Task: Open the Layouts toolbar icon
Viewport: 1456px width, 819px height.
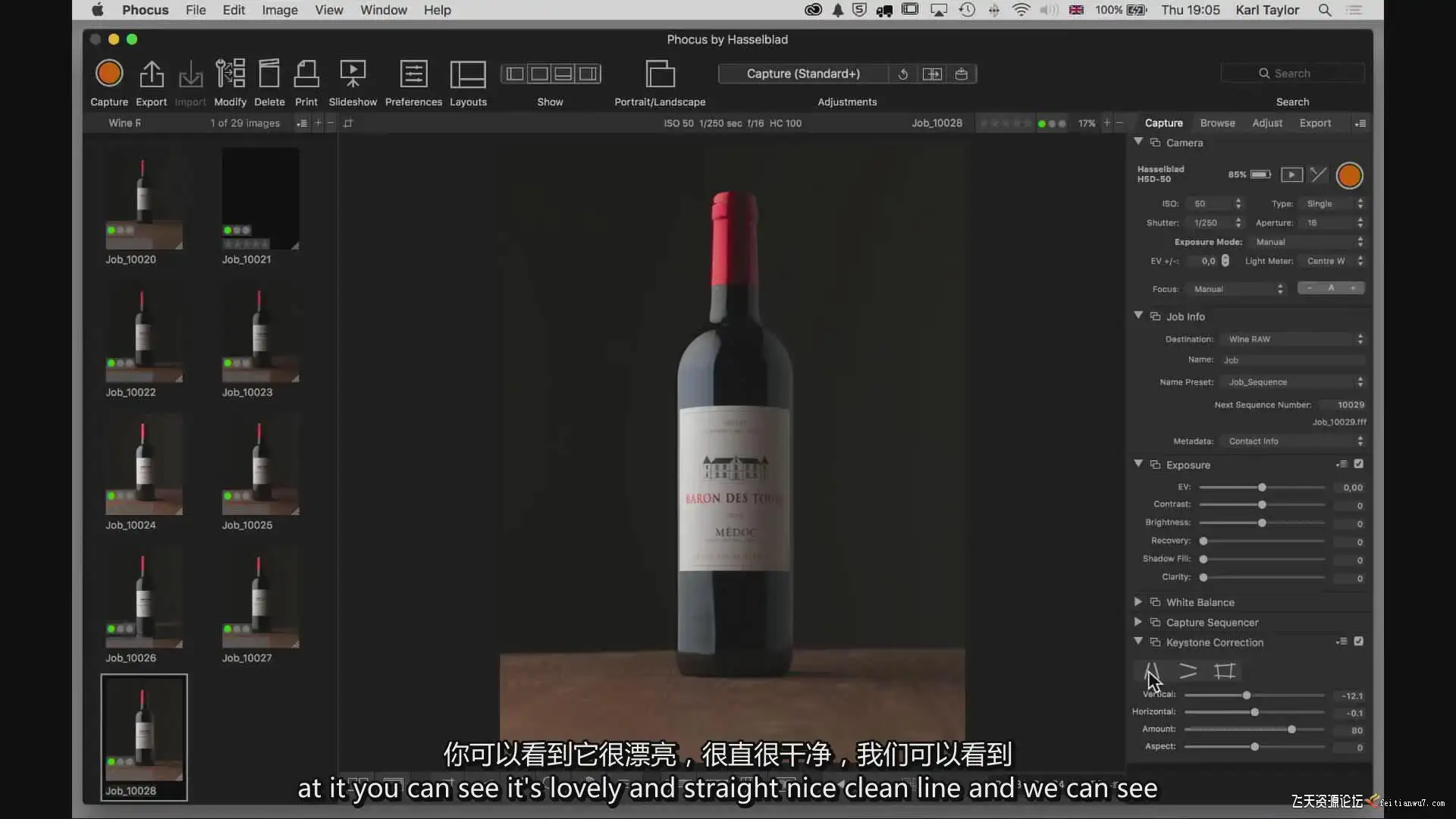Action: point(468,74)
